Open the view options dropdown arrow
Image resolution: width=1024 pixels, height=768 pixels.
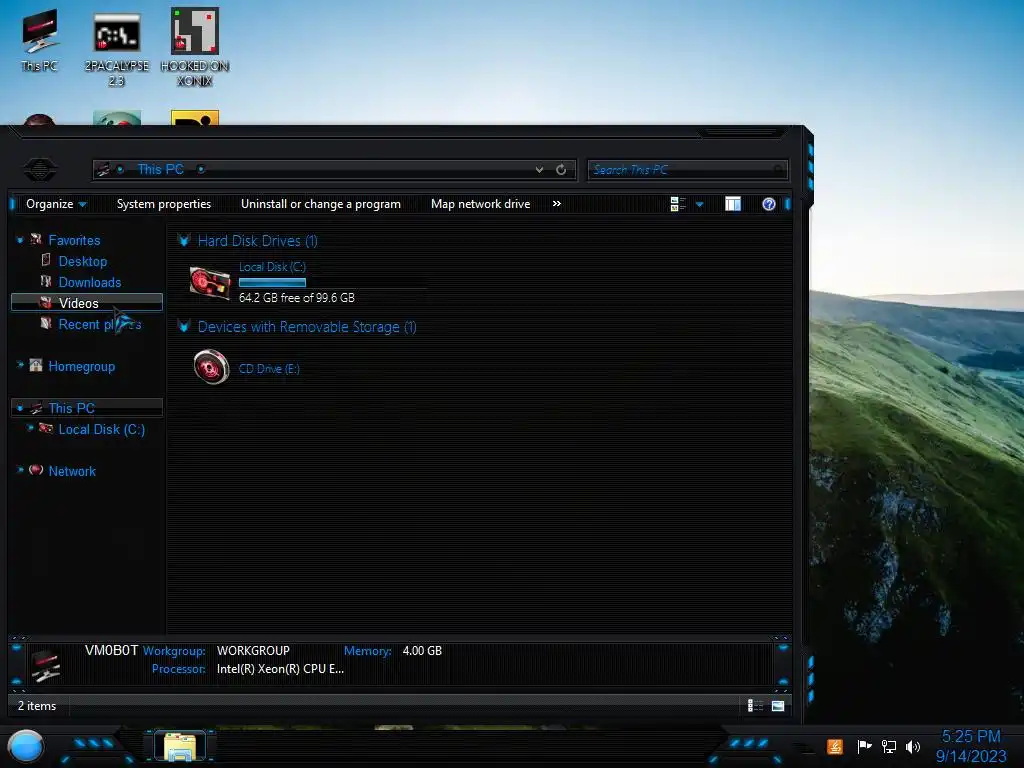699,204
